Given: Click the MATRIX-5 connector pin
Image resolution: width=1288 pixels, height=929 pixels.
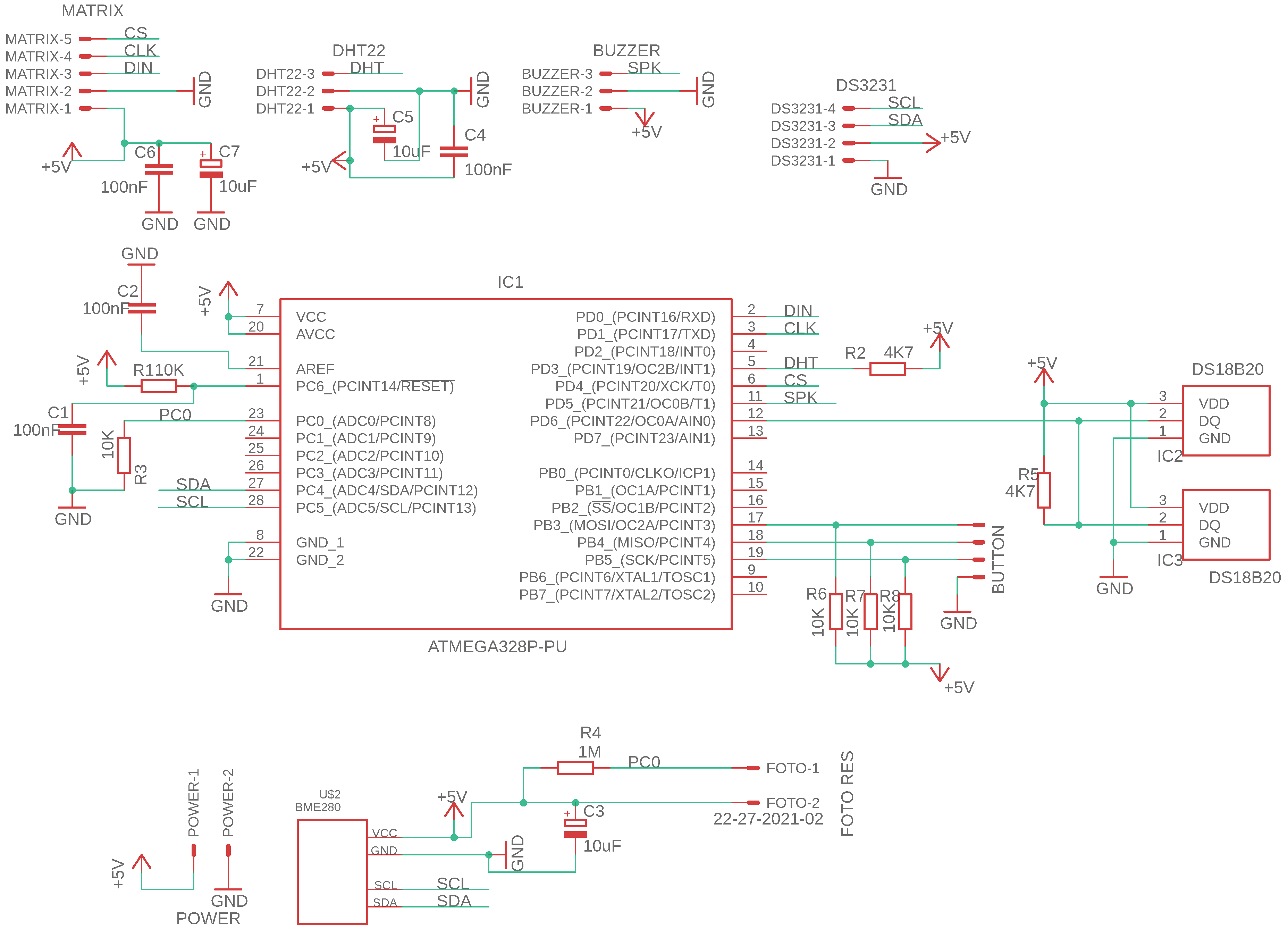Looking at the screenshot, I should (x=85, y=39).
